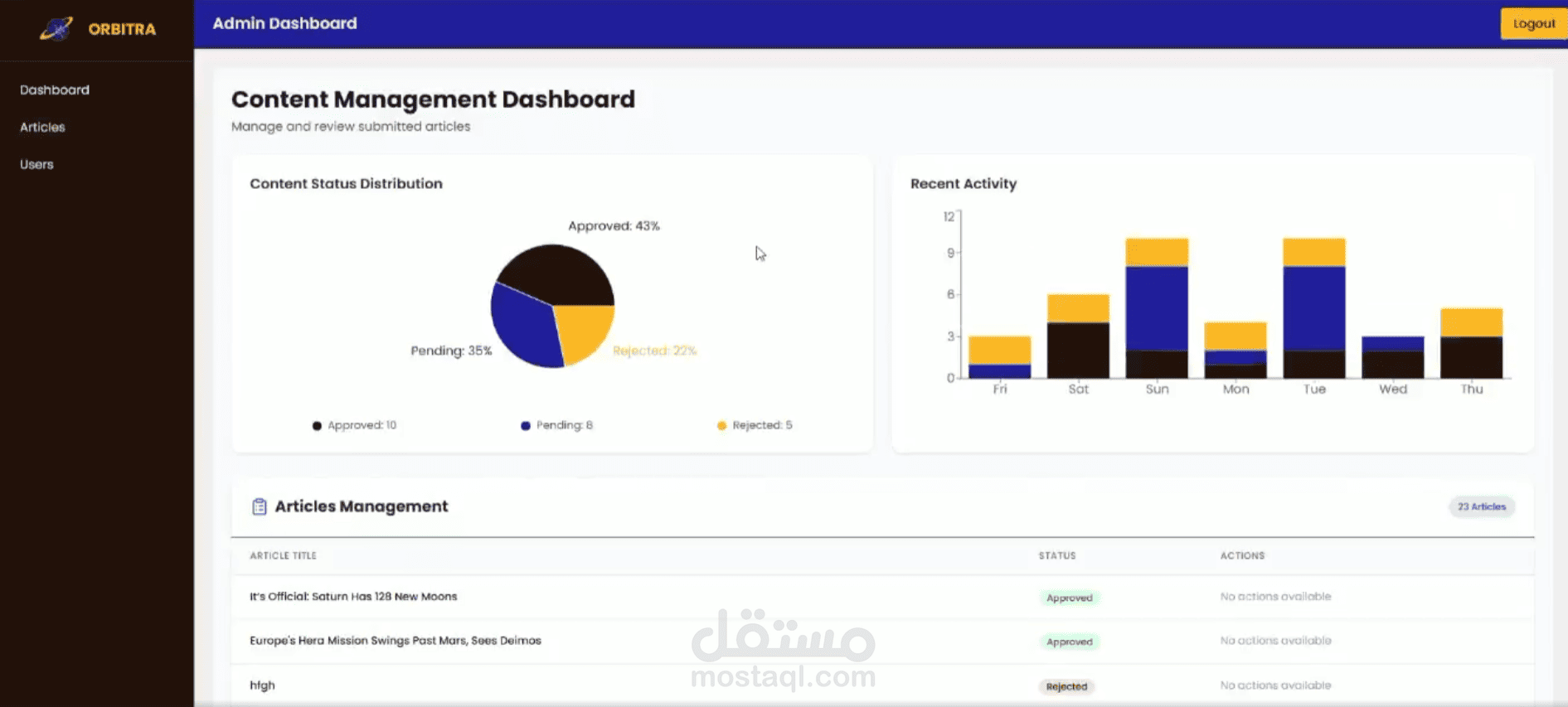Click the yellow Rejected legend dot

coord(721,426)
